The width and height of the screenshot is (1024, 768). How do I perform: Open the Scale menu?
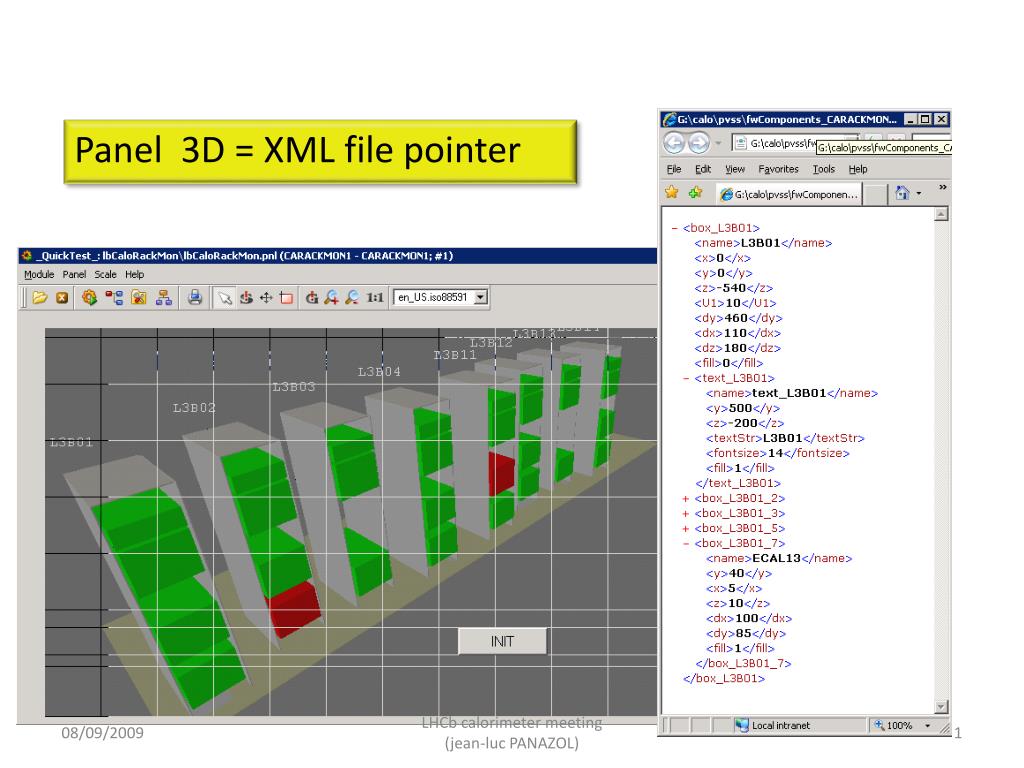click(105, 274)
